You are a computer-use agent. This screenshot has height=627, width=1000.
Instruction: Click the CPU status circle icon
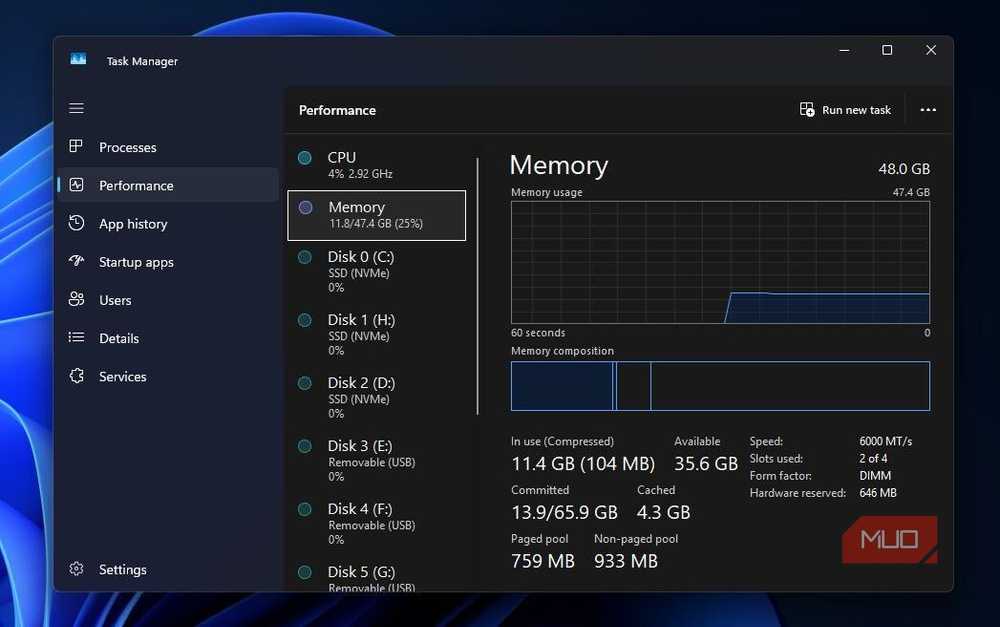pyautogui.click(x=305, y=158)
